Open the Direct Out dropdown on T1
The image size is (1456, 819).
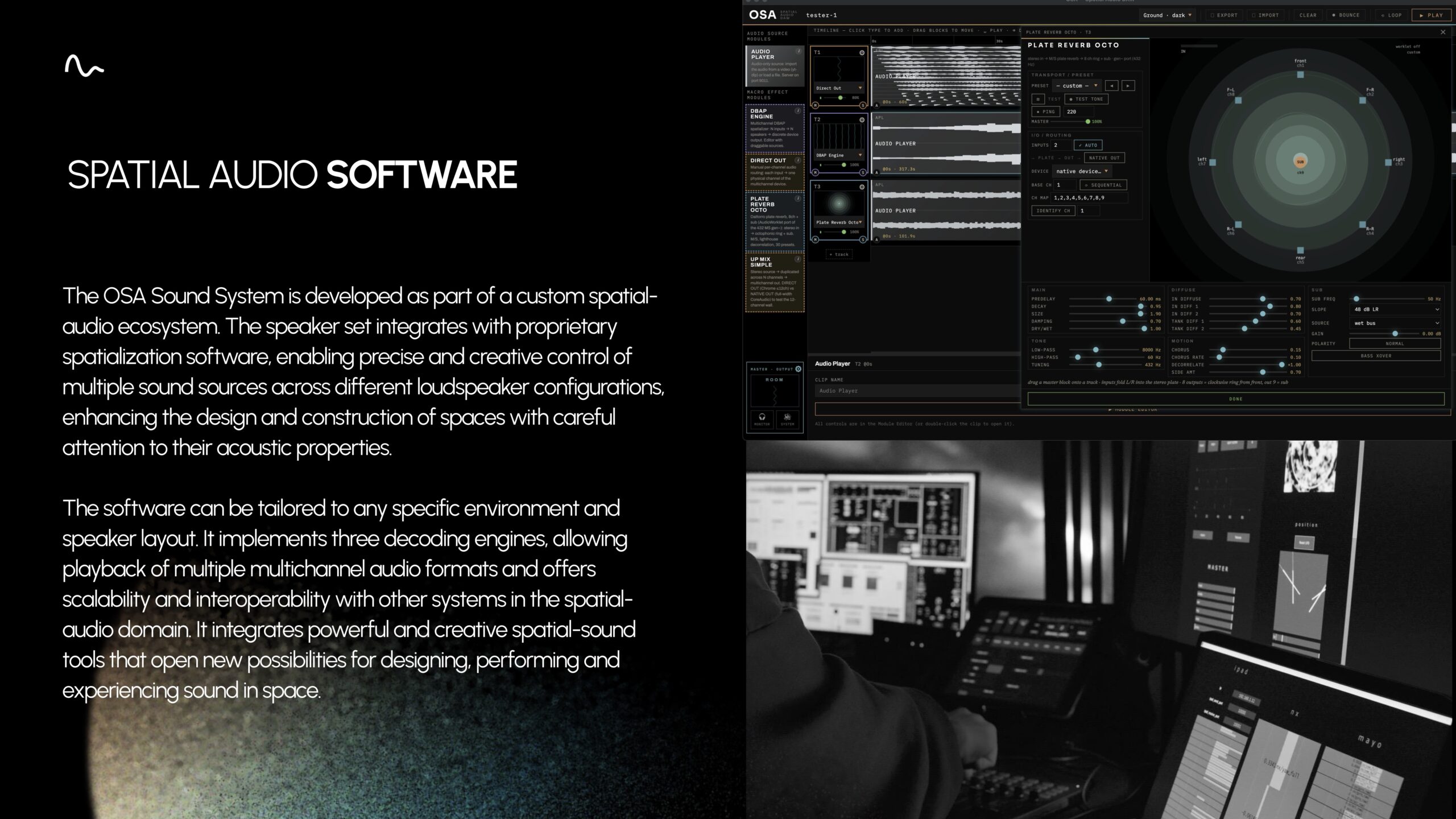point(839,88)
